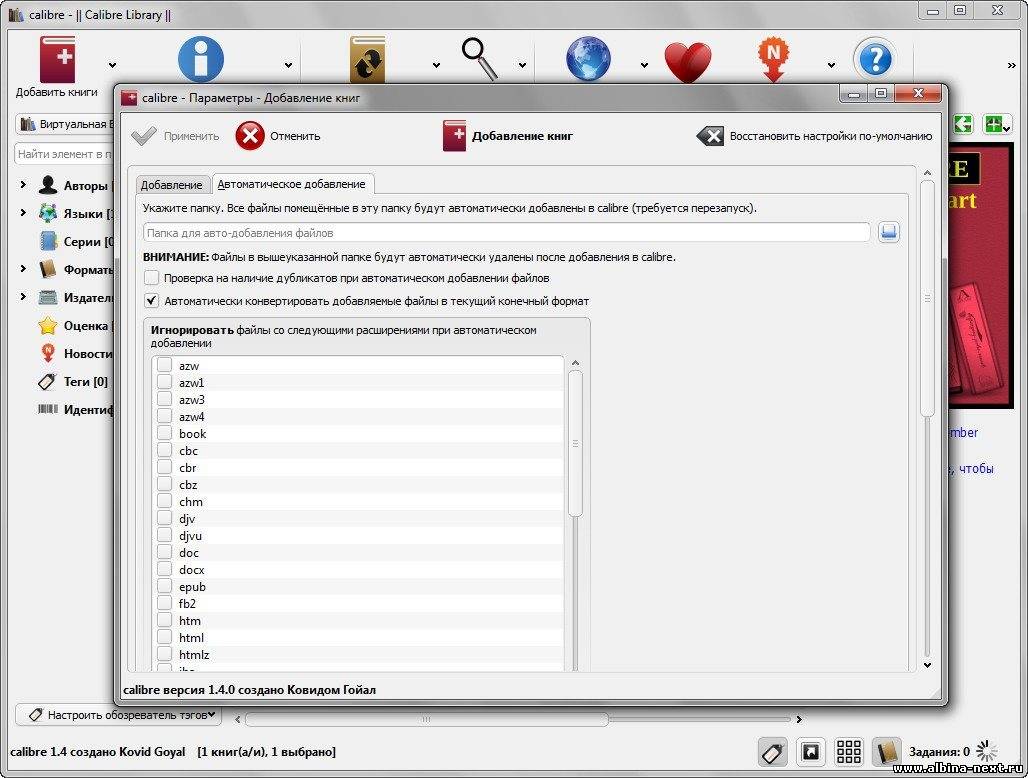Open the View dropdown arrow
Image resolution: width=1028 pixels, height=778 pixels.
click(523, 65)
